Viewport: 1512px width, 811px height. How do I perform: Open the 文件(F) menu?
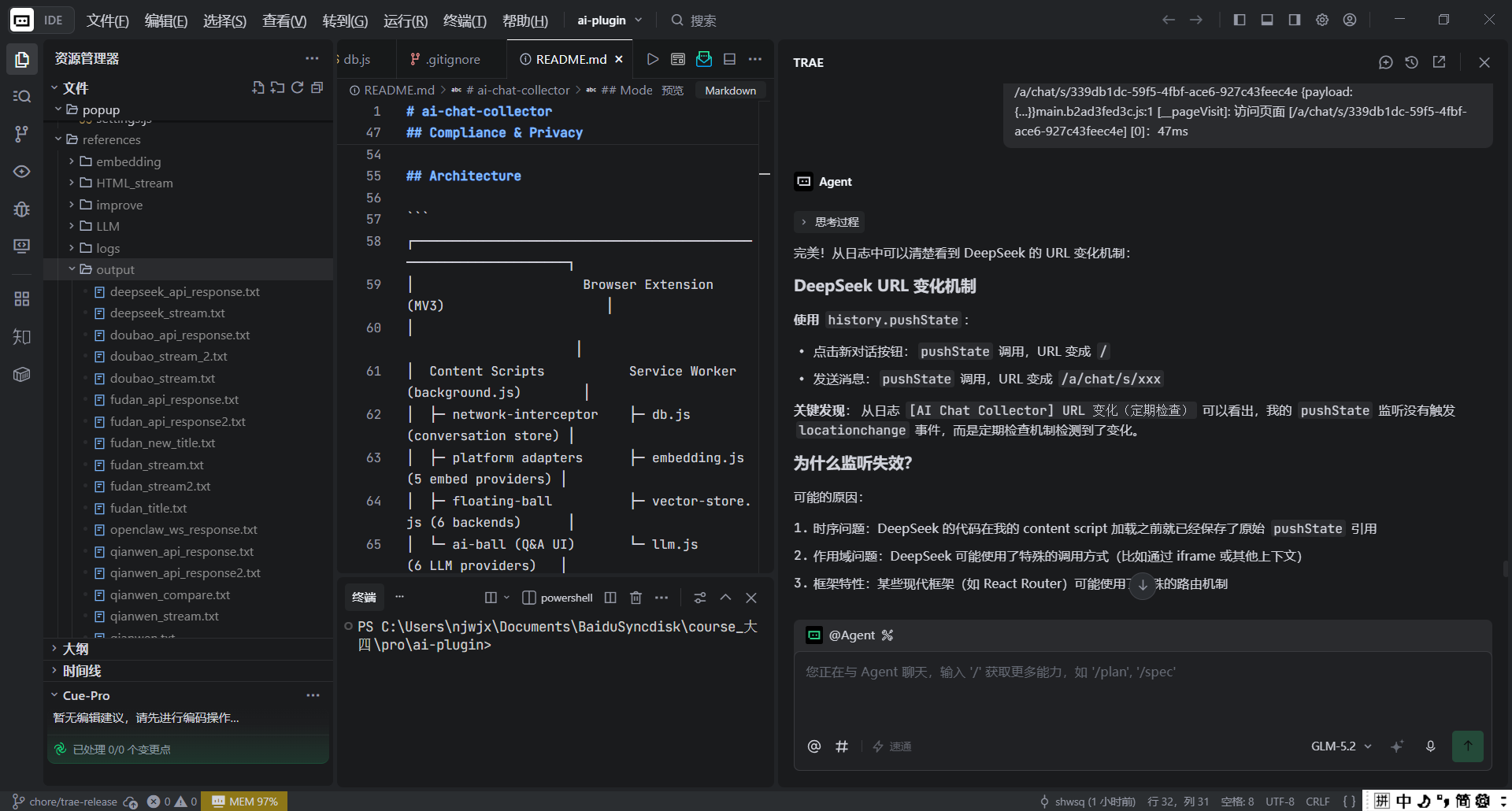pos(107,20)
